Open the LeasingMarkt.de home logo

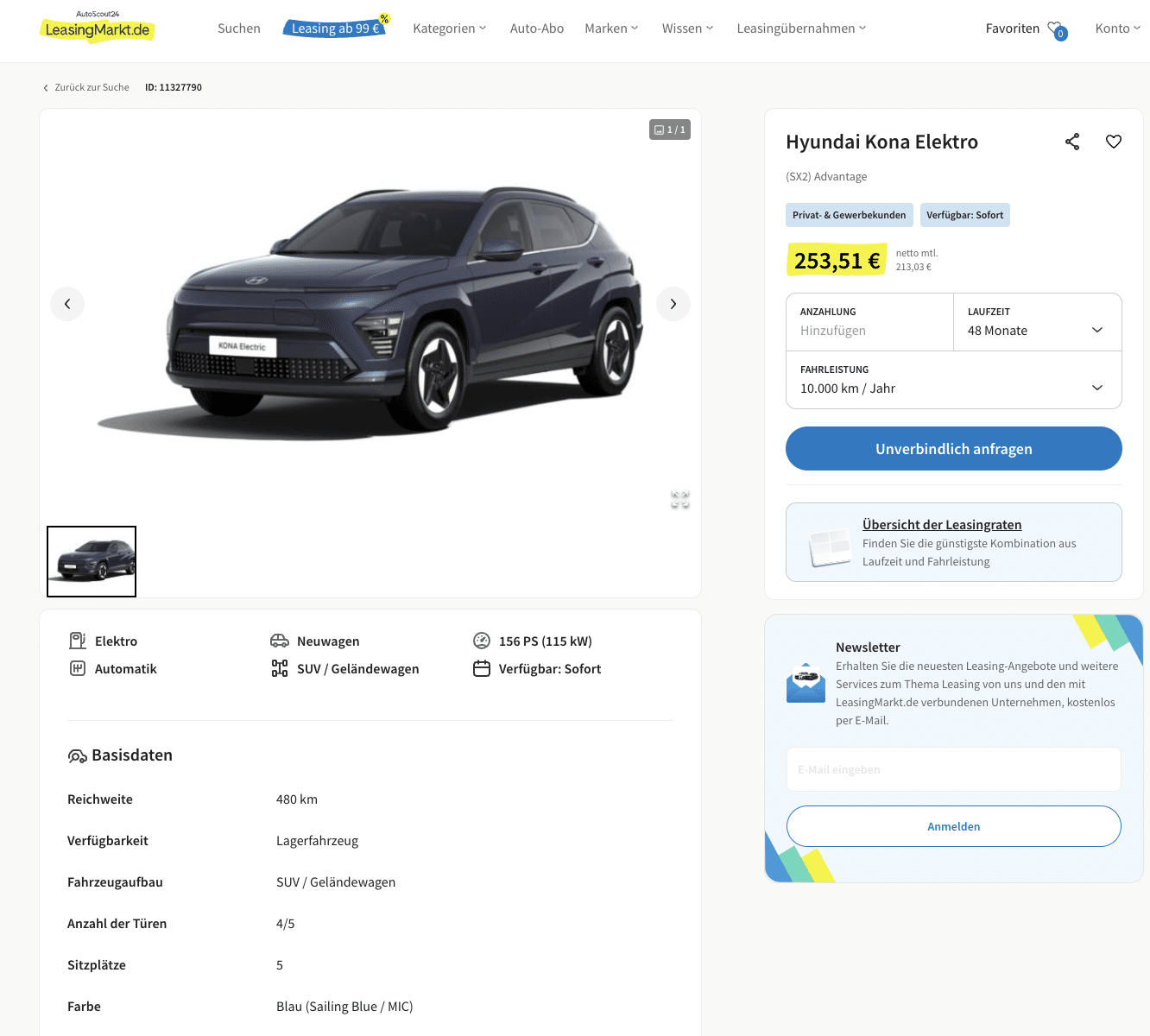[98, 27]
